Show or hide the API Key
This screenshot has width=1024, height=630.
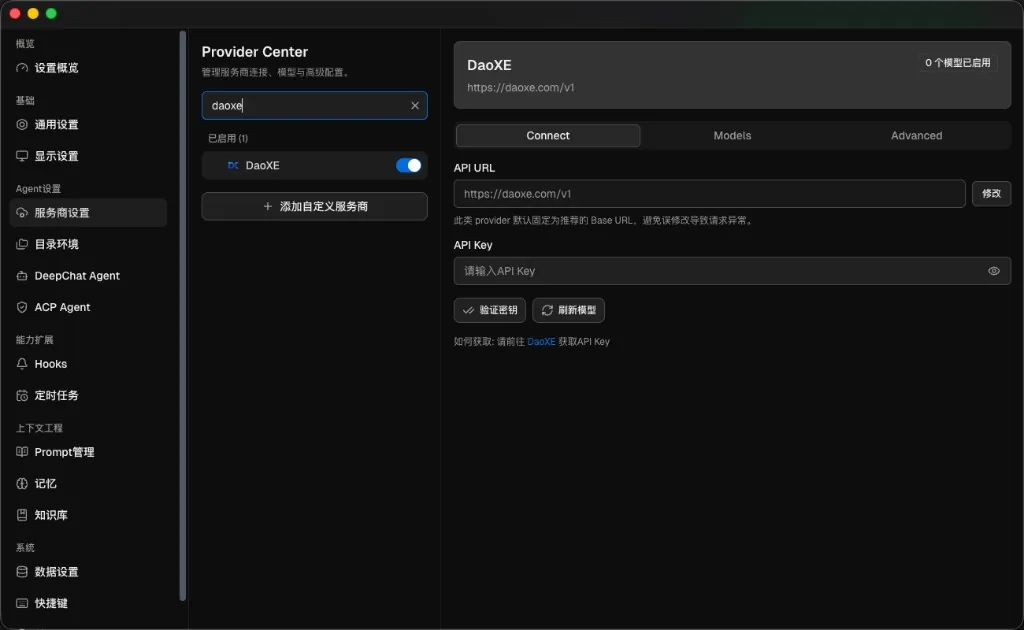pos(993,271)
